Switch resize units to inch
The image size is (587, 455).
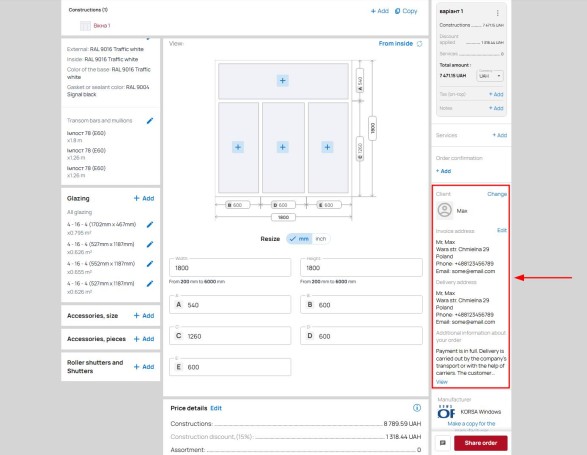point(321,239)
